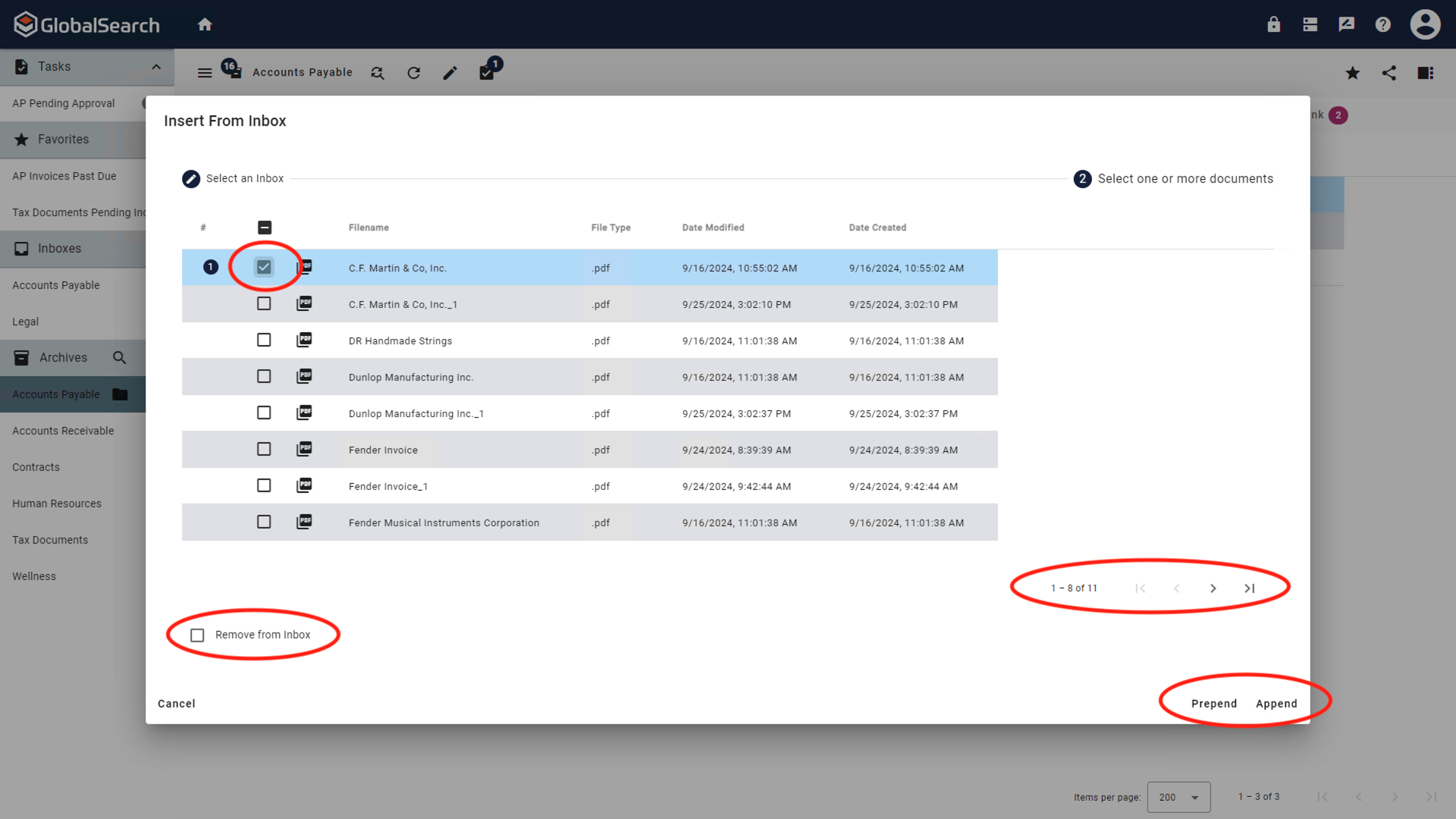The image size is (1456, 819).
Task: Open the Favorites sidebar section
Action: click(x=73, y=140)
